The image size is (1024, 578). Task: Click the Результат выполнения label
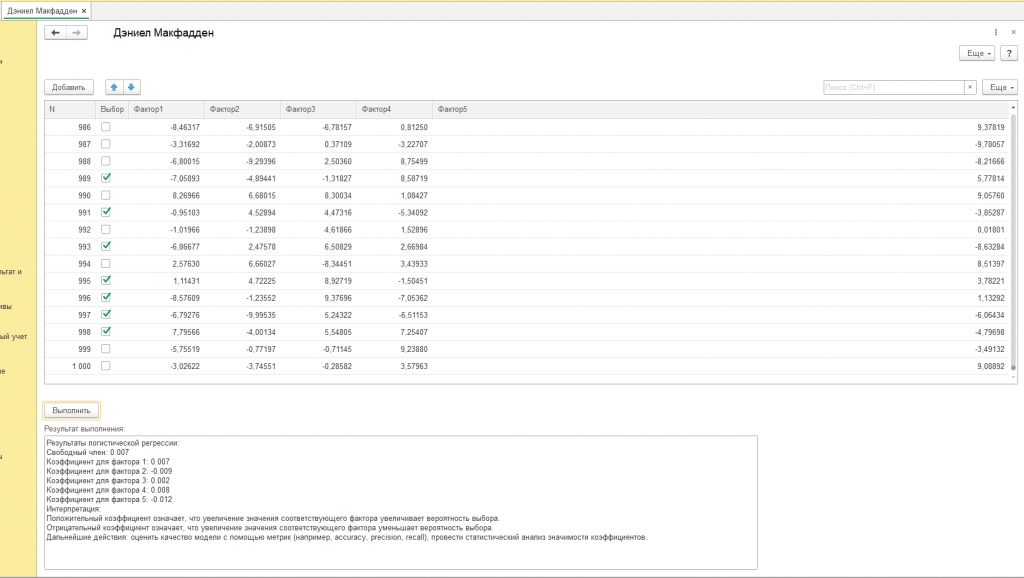84,429
